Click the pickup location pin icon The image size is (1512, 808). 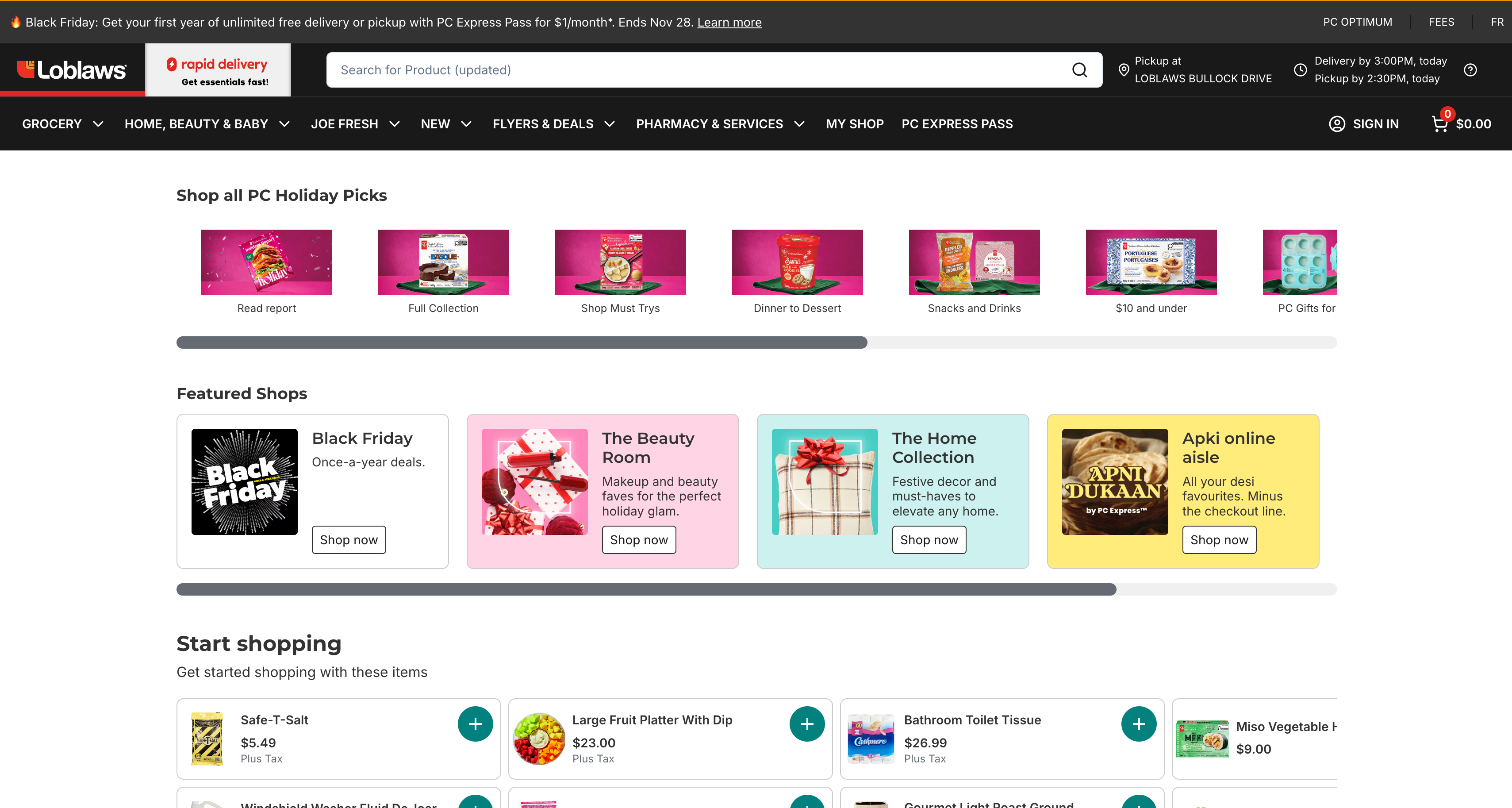(x=1124, y=70)
